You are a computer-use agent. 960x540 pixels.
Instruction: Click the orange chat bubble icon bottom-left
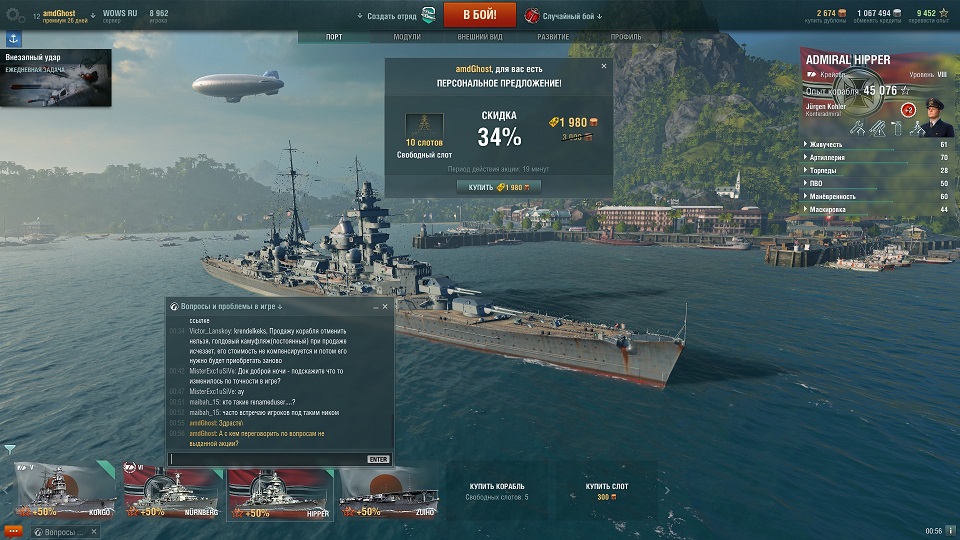[x=13, y=531]
